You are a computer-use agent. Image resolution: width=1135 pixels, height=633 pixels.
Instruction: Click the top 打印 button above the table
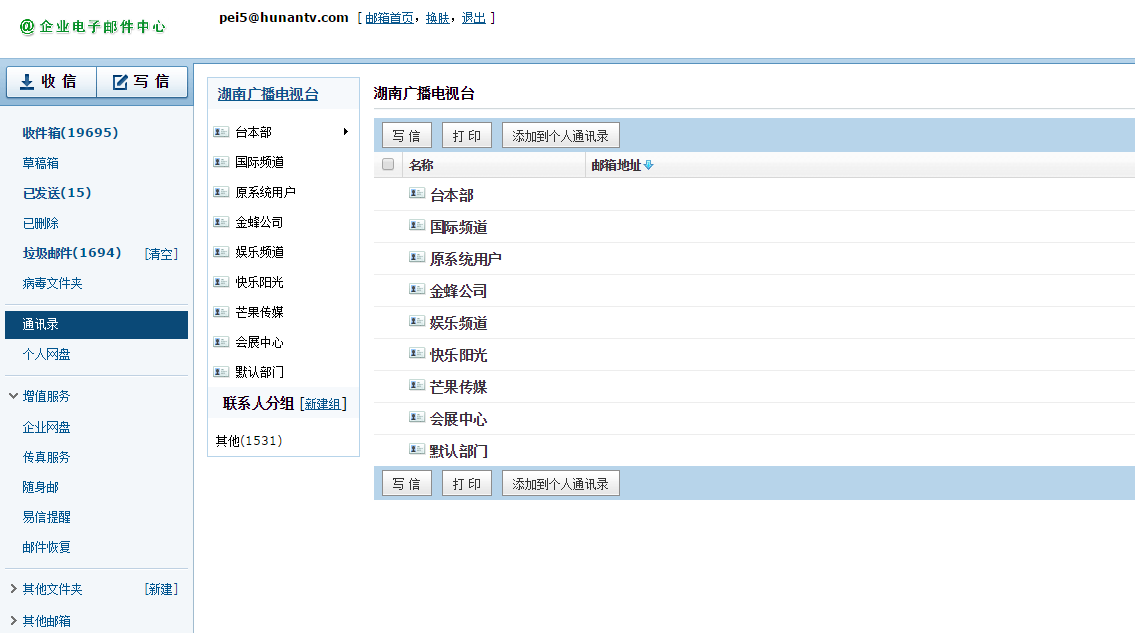[x=467, y=135]
